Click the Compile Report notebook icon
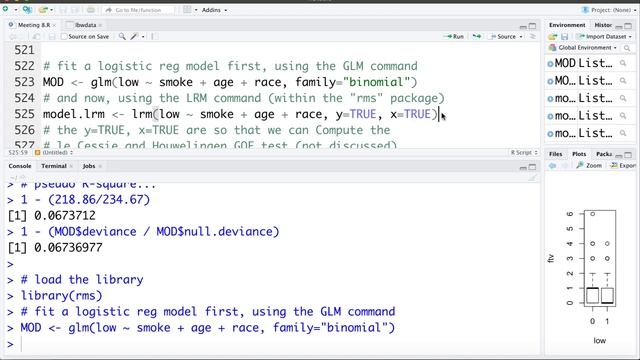 [x=154, y=37]
